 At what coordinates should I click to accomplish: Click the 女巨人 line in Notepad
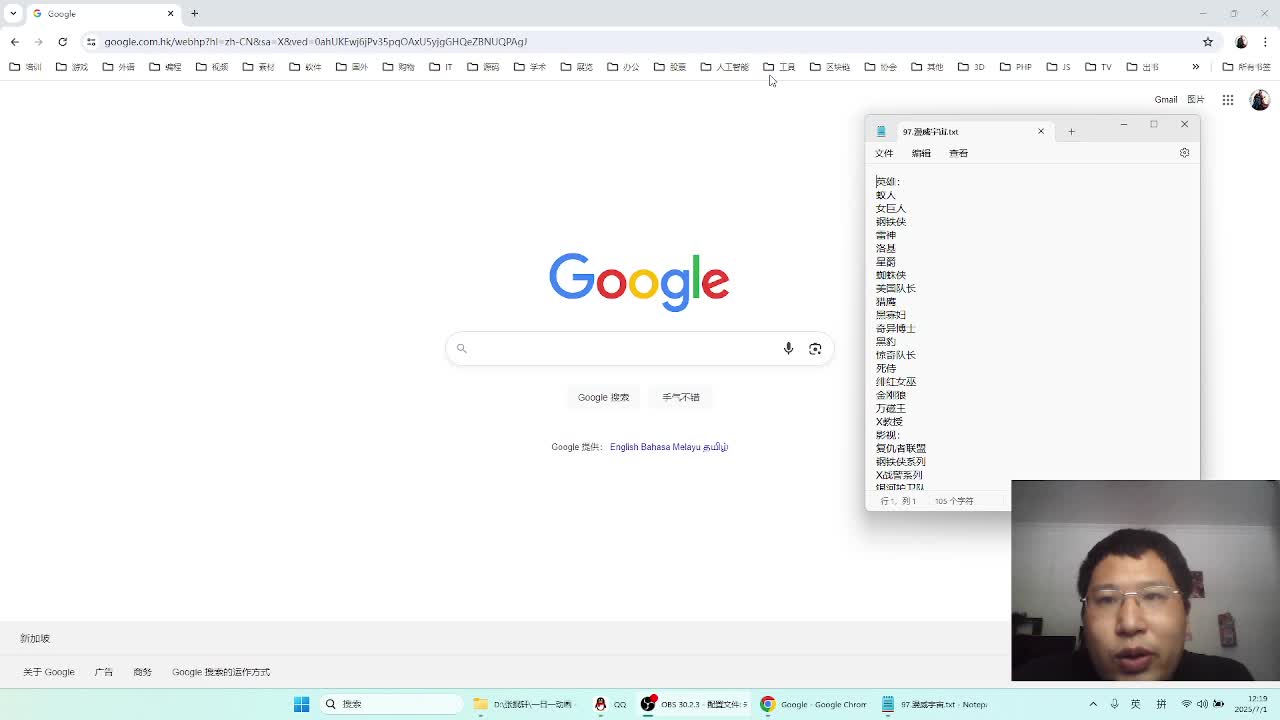tap(891, 208)
